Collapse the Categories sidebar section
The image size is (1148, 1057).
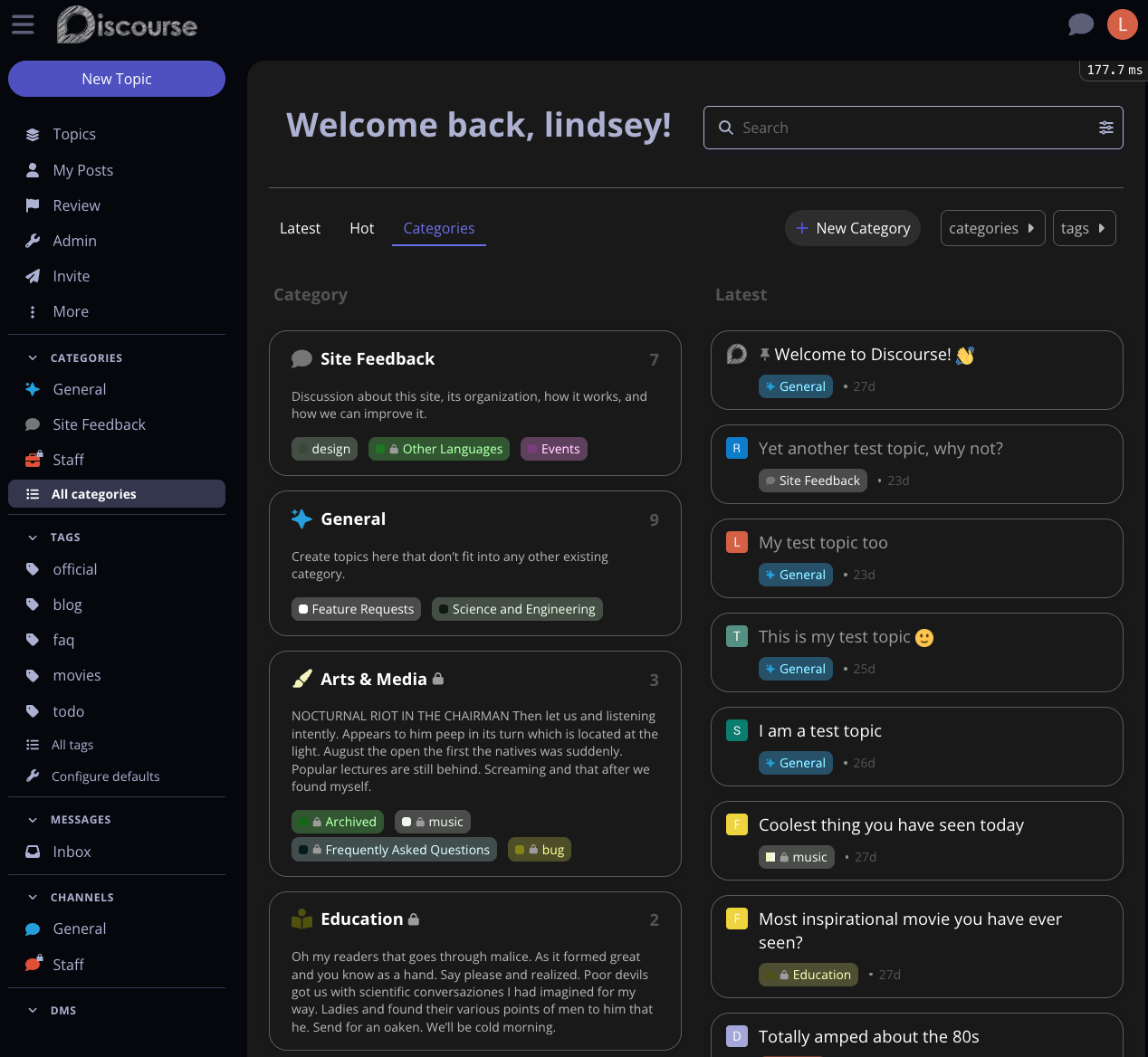click(x=33, y=358)
